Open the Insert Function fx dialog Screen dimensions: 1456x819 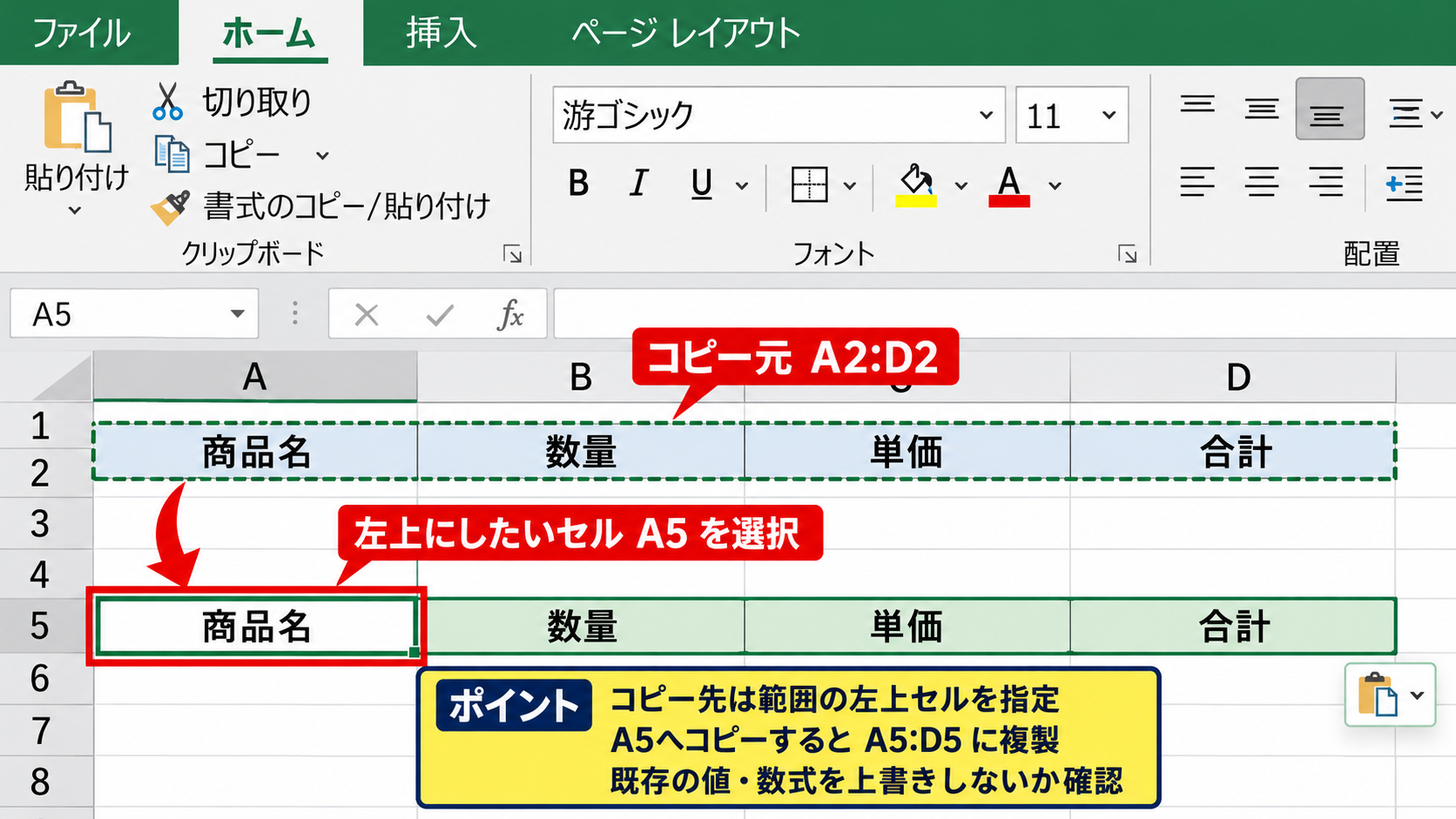tap(510, 314)
